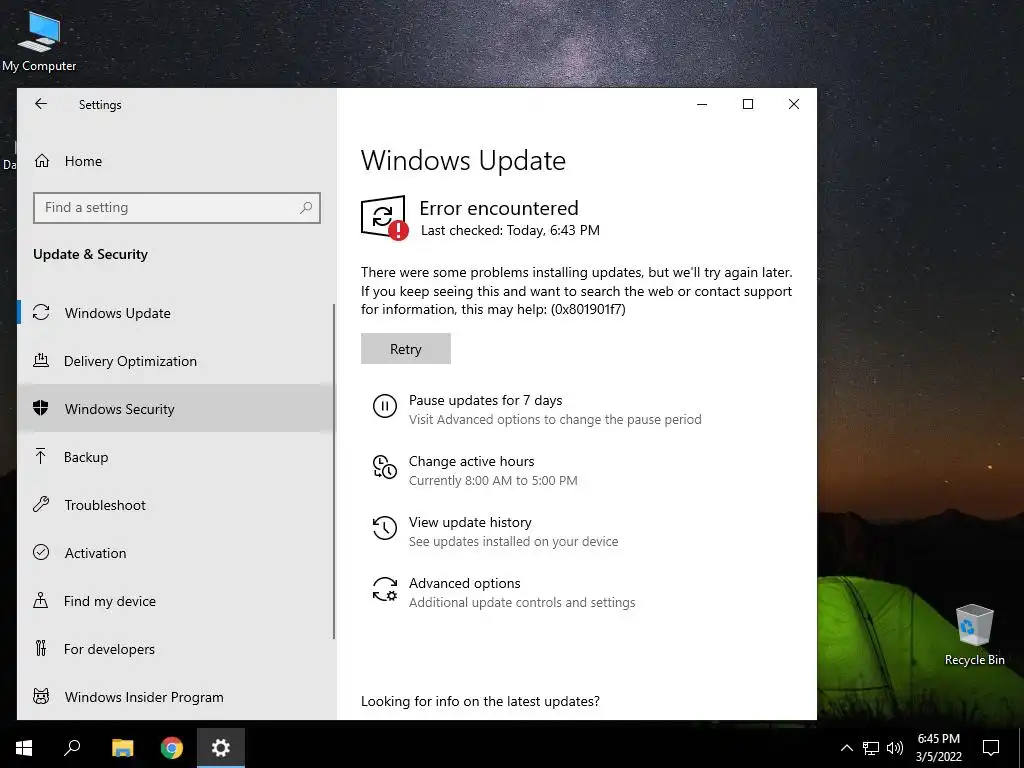Click the Troubleshoot wrench icon

click(x=41, y=504)
